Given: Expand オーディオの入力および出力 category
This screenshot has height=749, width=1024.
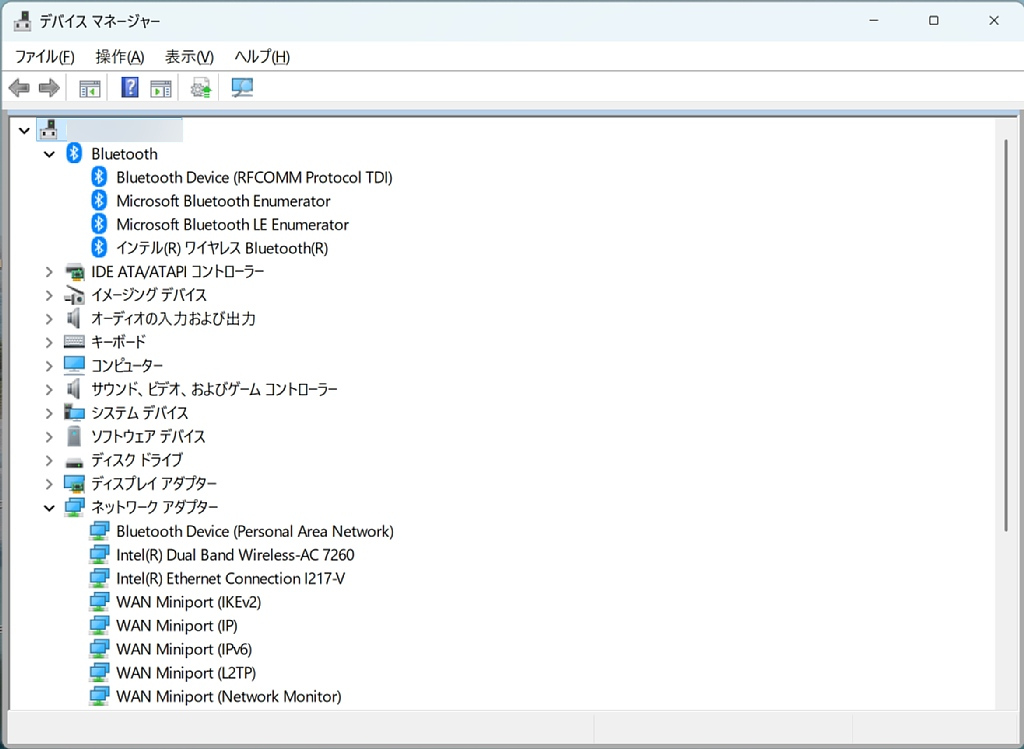Looking at the screenshot, I should coord(49,319).
